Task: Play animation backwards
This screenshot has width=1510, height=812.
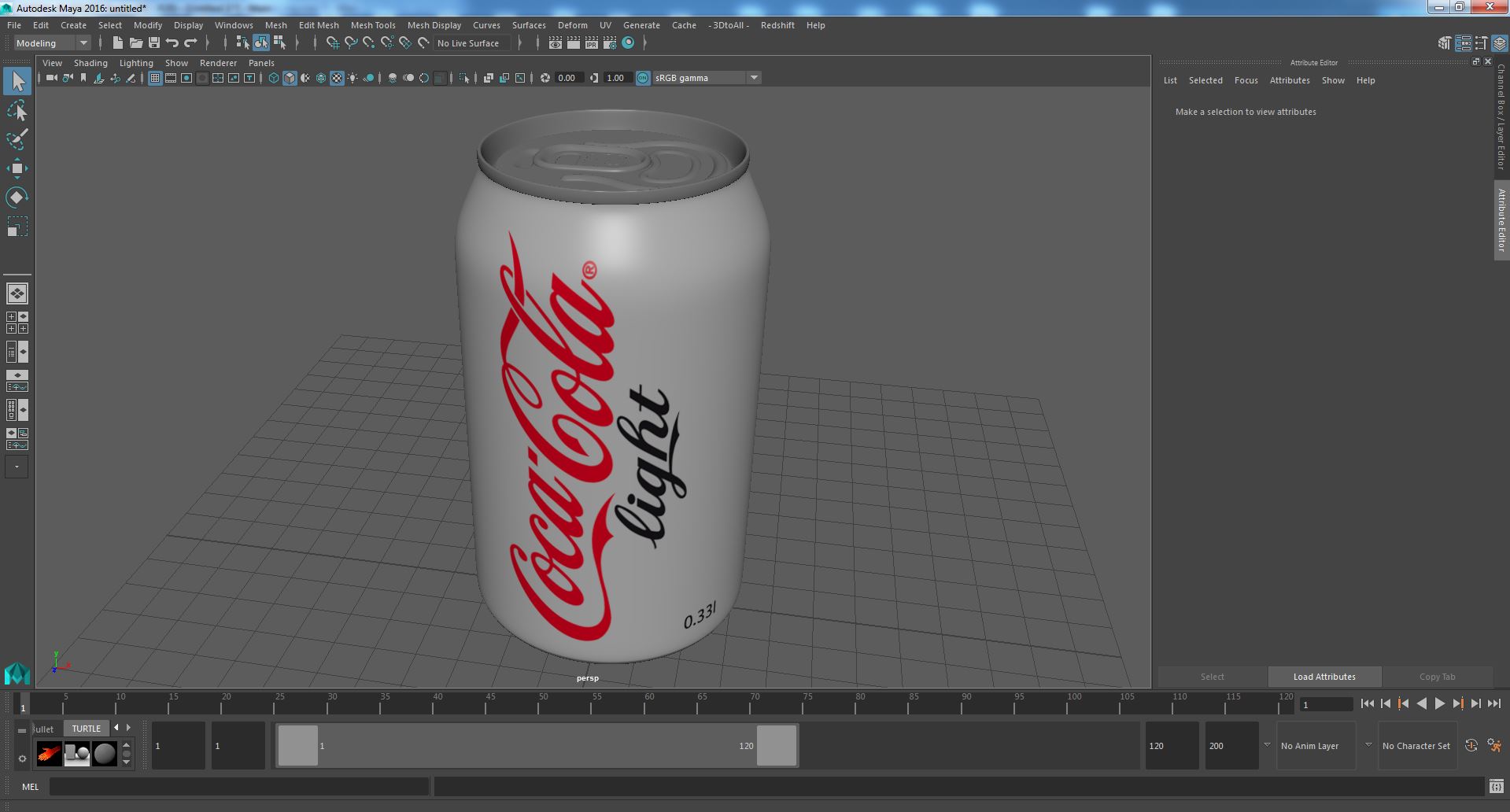Action: pyautogui.click(x=1421, y=704)
